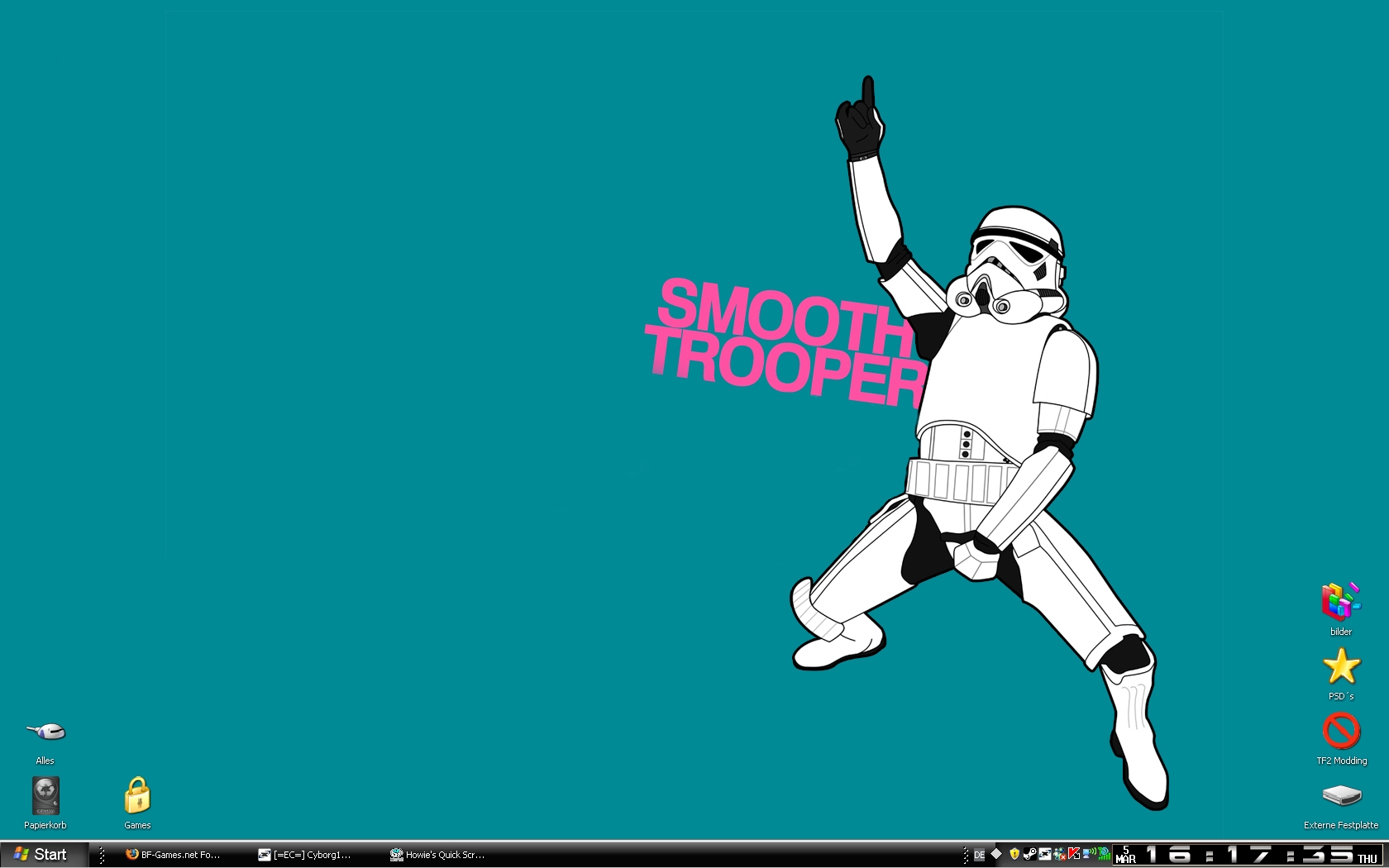1389x868 pixels.
Task: Open the Kaspersky red K tray icon
Action: coord(1074,854)
